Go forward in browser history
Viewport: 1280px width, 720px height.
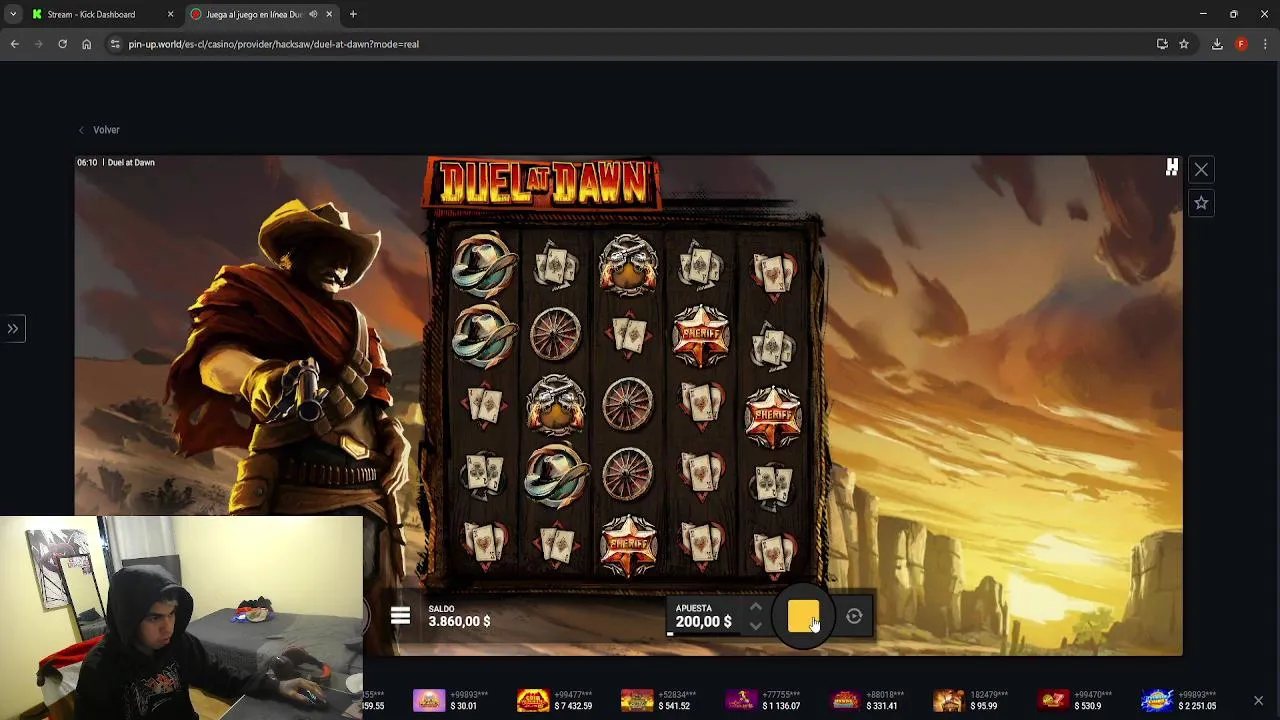point(38,44)
